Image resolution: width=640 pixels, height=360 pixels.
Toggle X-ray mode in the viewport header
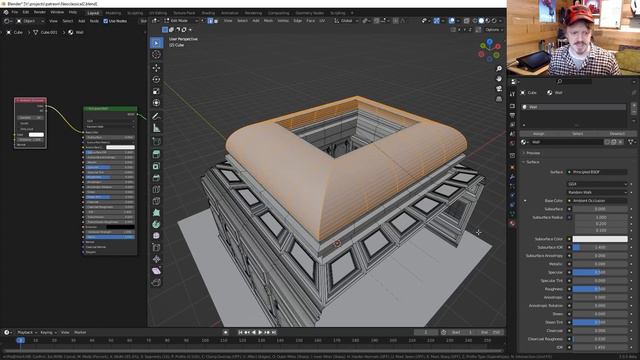[467, 21]
